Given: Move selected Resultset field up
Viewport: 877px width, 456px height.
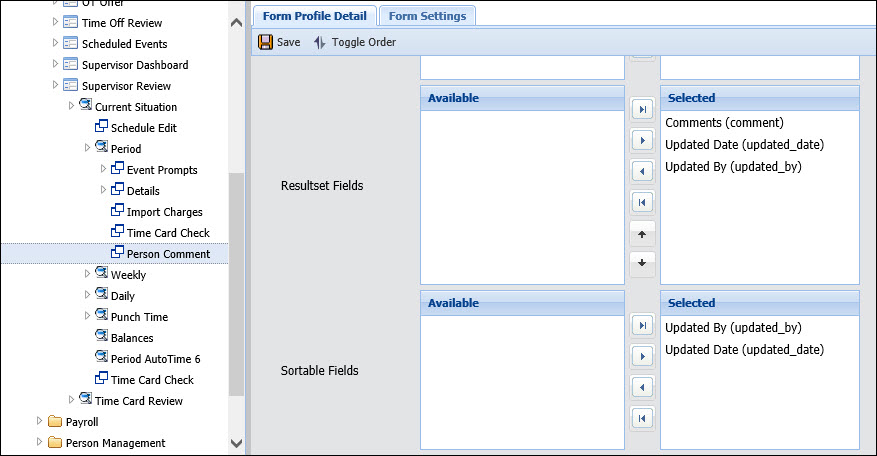Looking at the screenshot, I should tap(643, 234).
